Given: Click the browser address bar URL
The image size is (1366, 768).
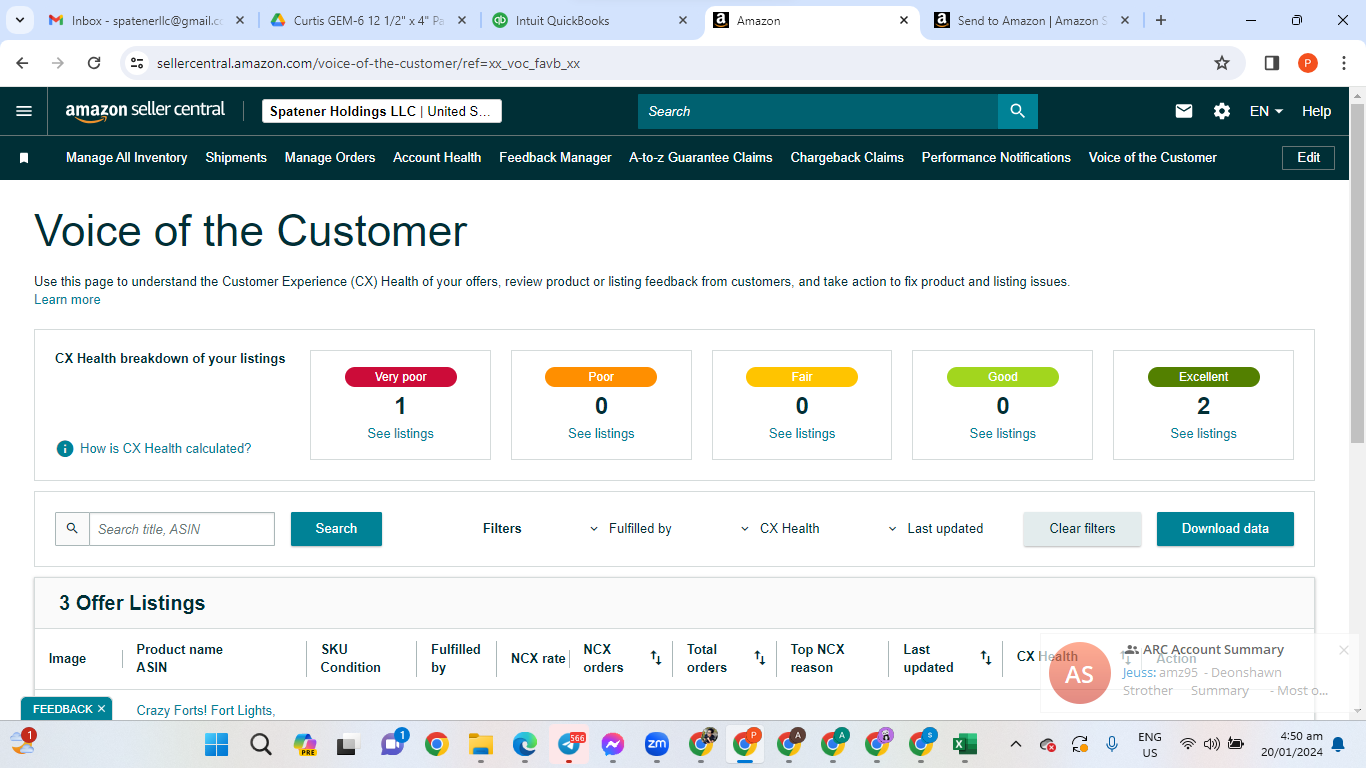Looking at the screenshot, I should [368, 63].
